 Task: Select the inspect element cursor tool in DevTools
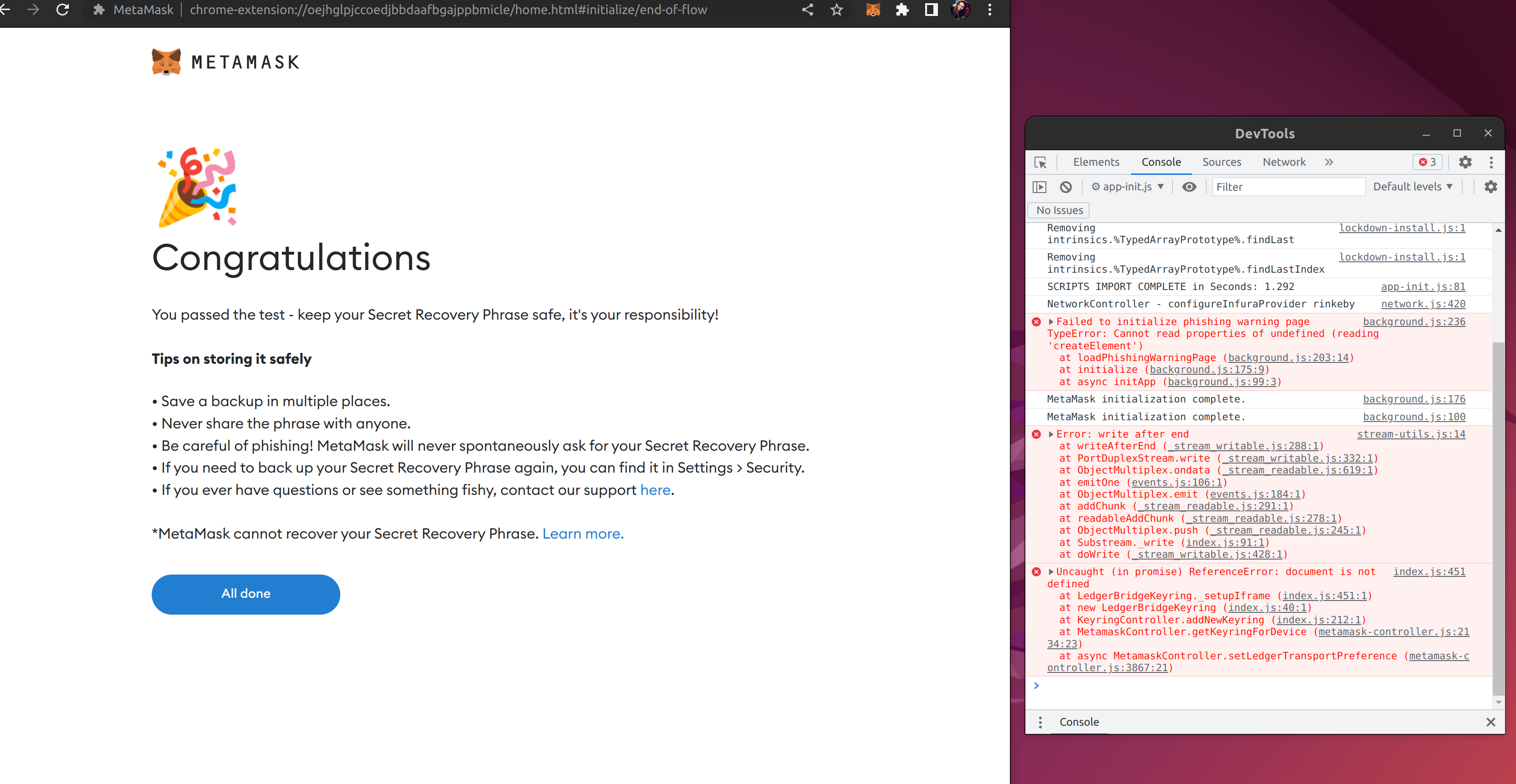point(1042,163)
